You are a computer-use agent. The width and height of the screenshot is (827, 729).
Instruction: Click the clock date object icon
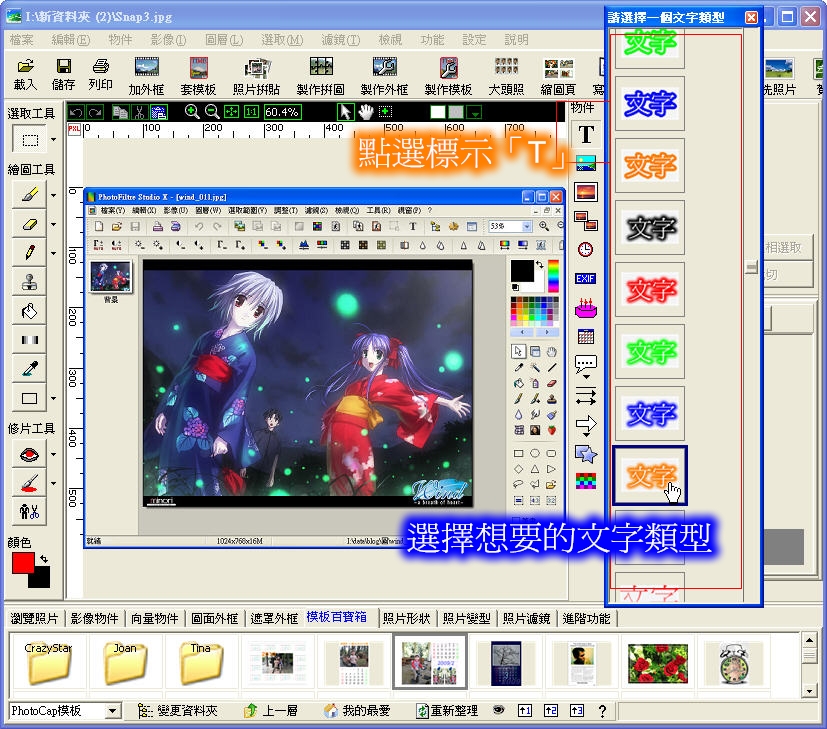(x=585, y=250)
